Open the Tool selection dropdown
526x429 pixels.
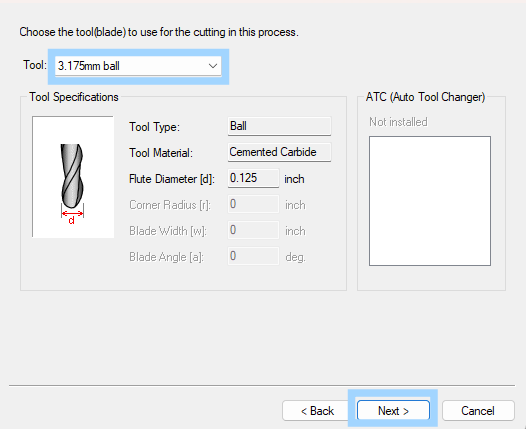tap(138, 66)
